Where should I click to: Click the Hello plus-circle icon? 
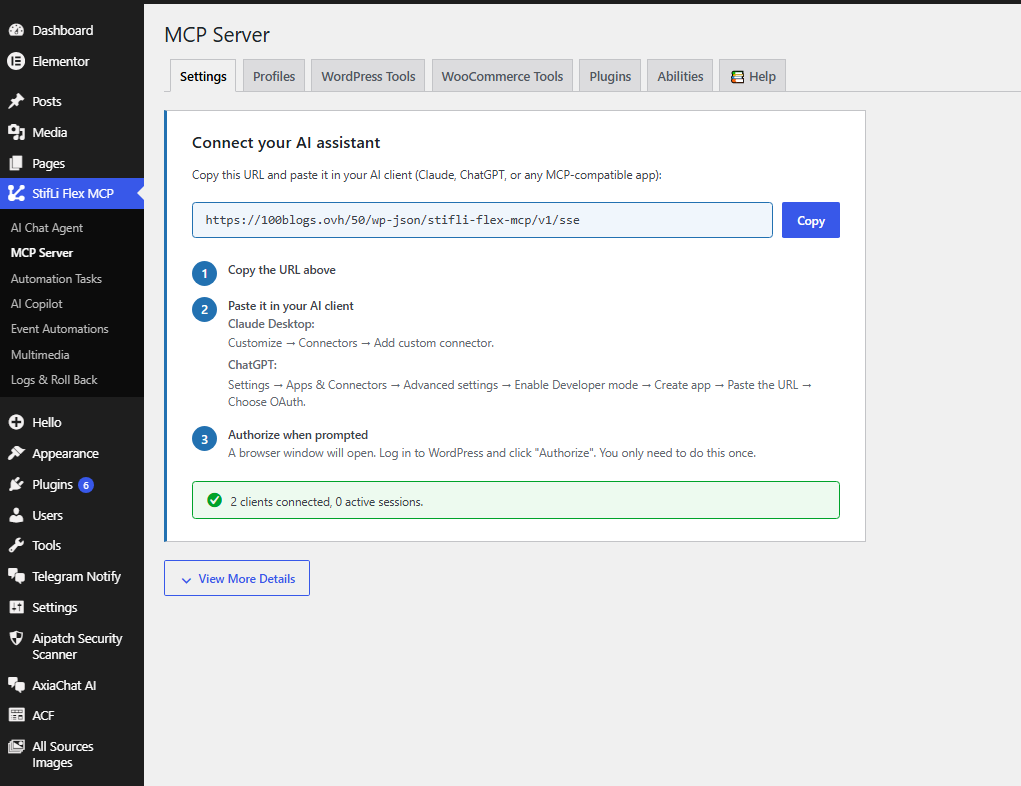(x=16, y=422)
